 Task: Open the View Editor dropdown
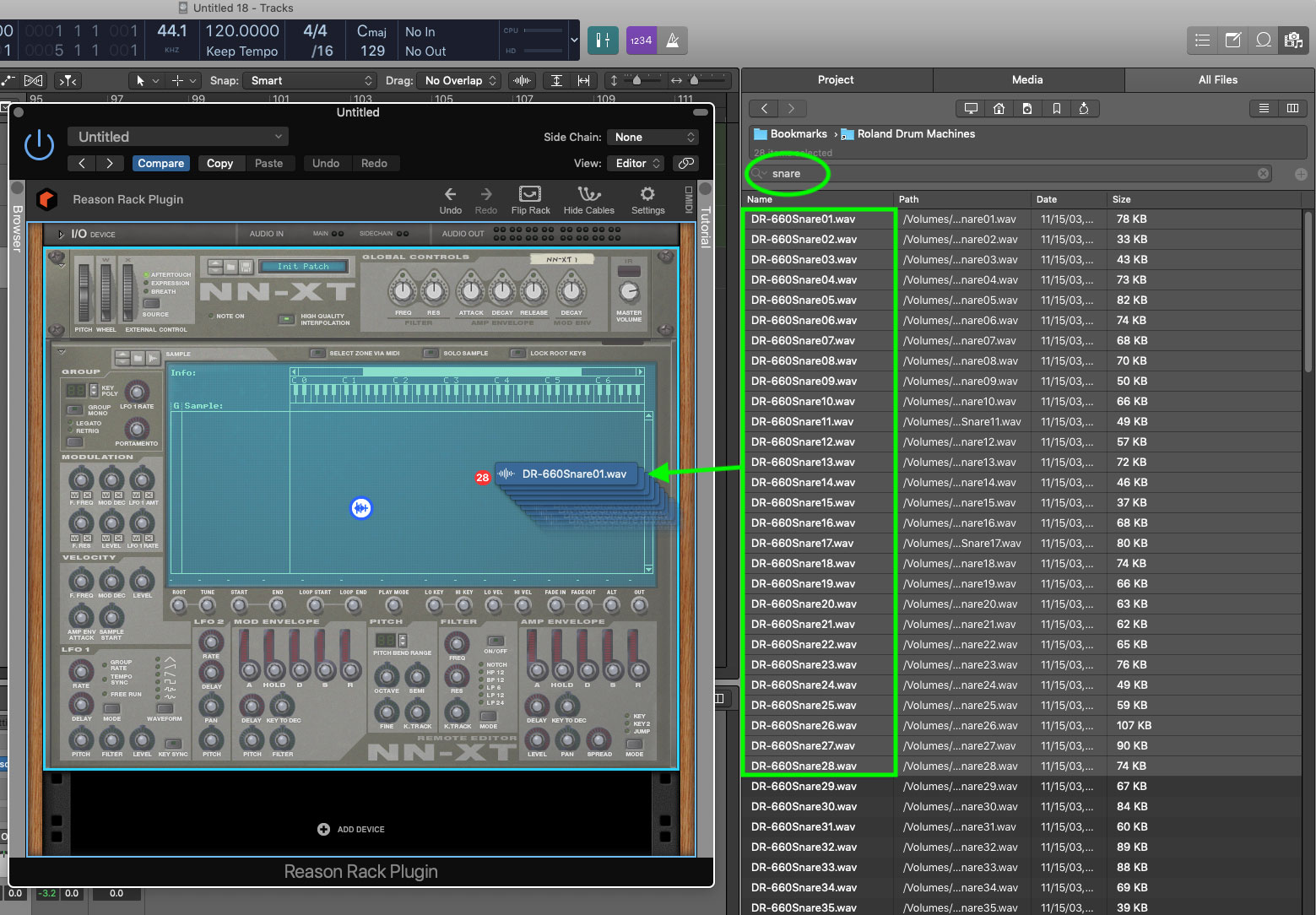(637, 163)
